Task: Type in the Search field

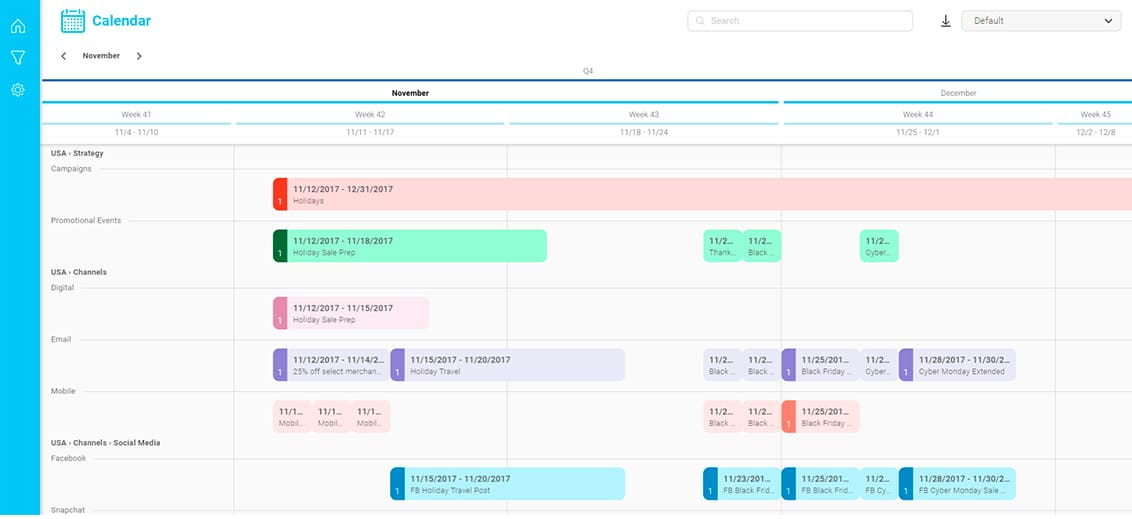Action: tap(805, 21)
